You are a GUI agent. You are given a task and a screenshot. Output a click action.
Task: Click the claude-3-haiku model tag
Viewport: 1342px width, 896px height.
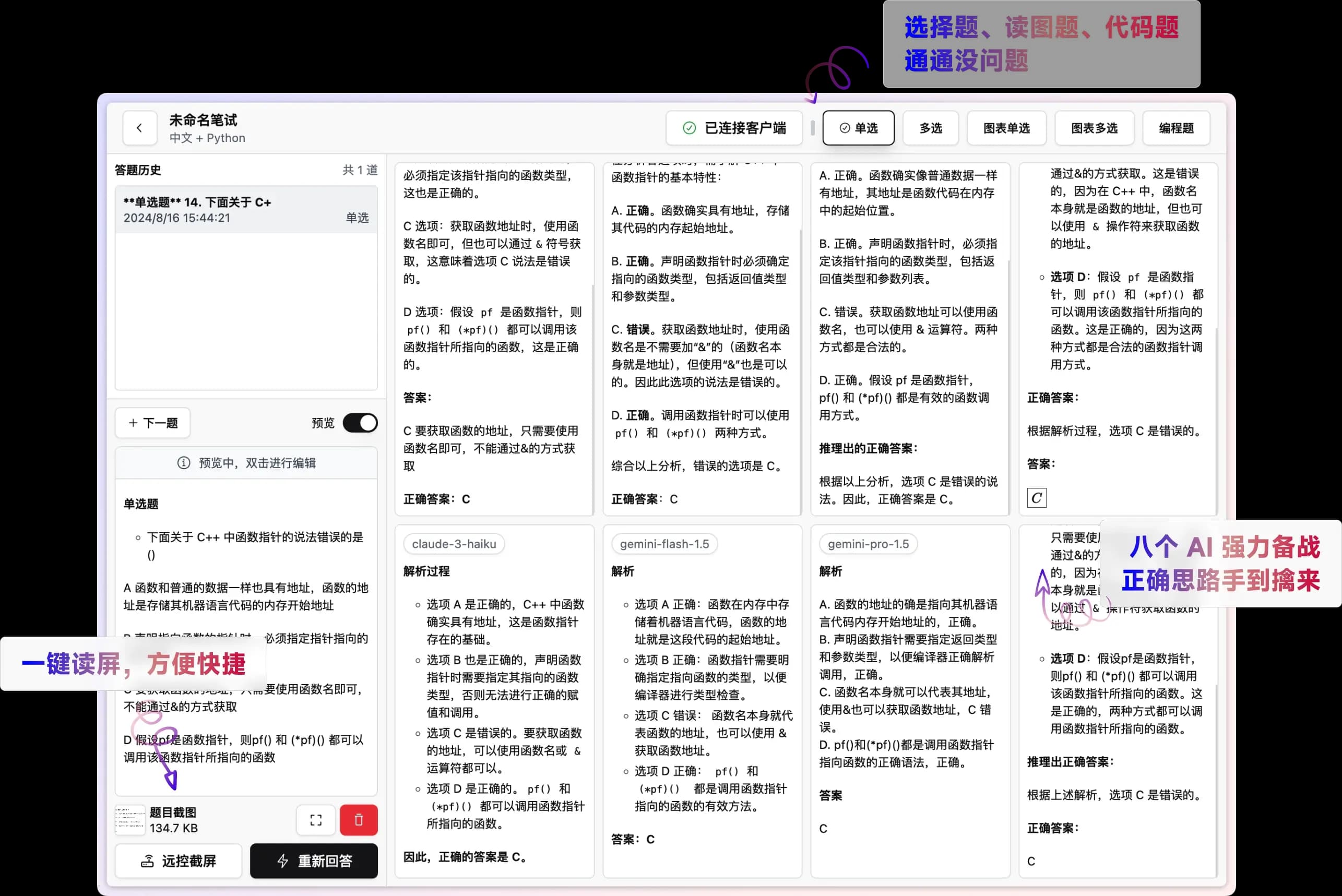[x=454, y=544]
